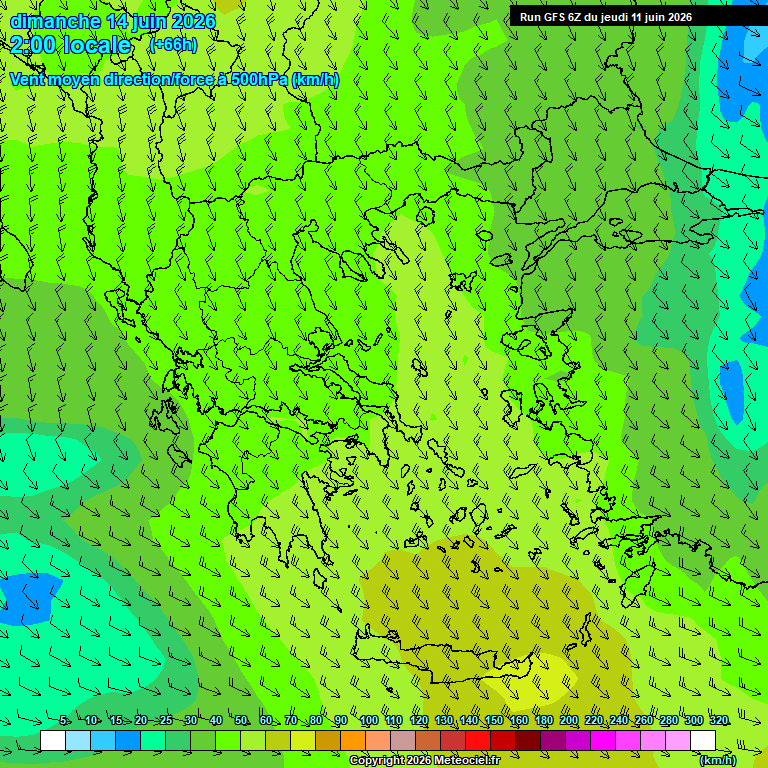The width and height of the screenshot is (768, 768).
Task: Click the legend value '320'
Action: pos(719,720)
